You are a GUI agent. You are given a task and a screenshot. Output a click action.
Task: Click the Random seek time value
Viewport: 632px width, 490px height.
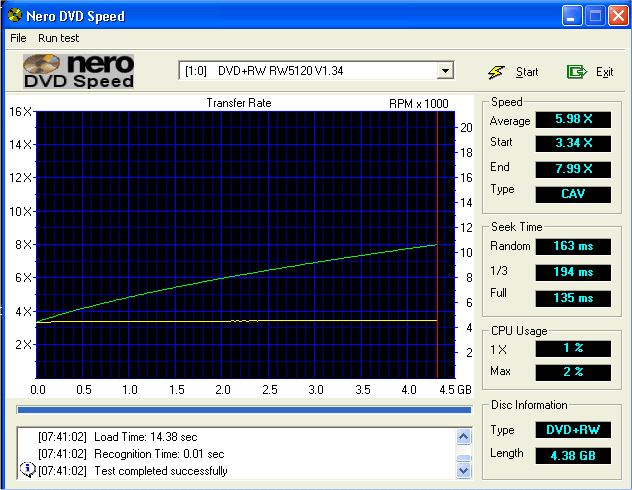click(573, 246)
